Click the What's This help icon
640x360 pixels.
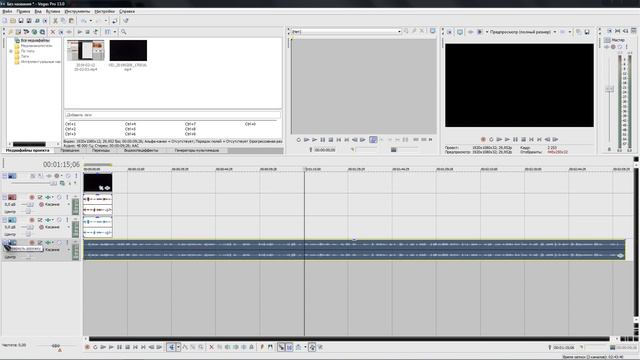pos(126,21)
